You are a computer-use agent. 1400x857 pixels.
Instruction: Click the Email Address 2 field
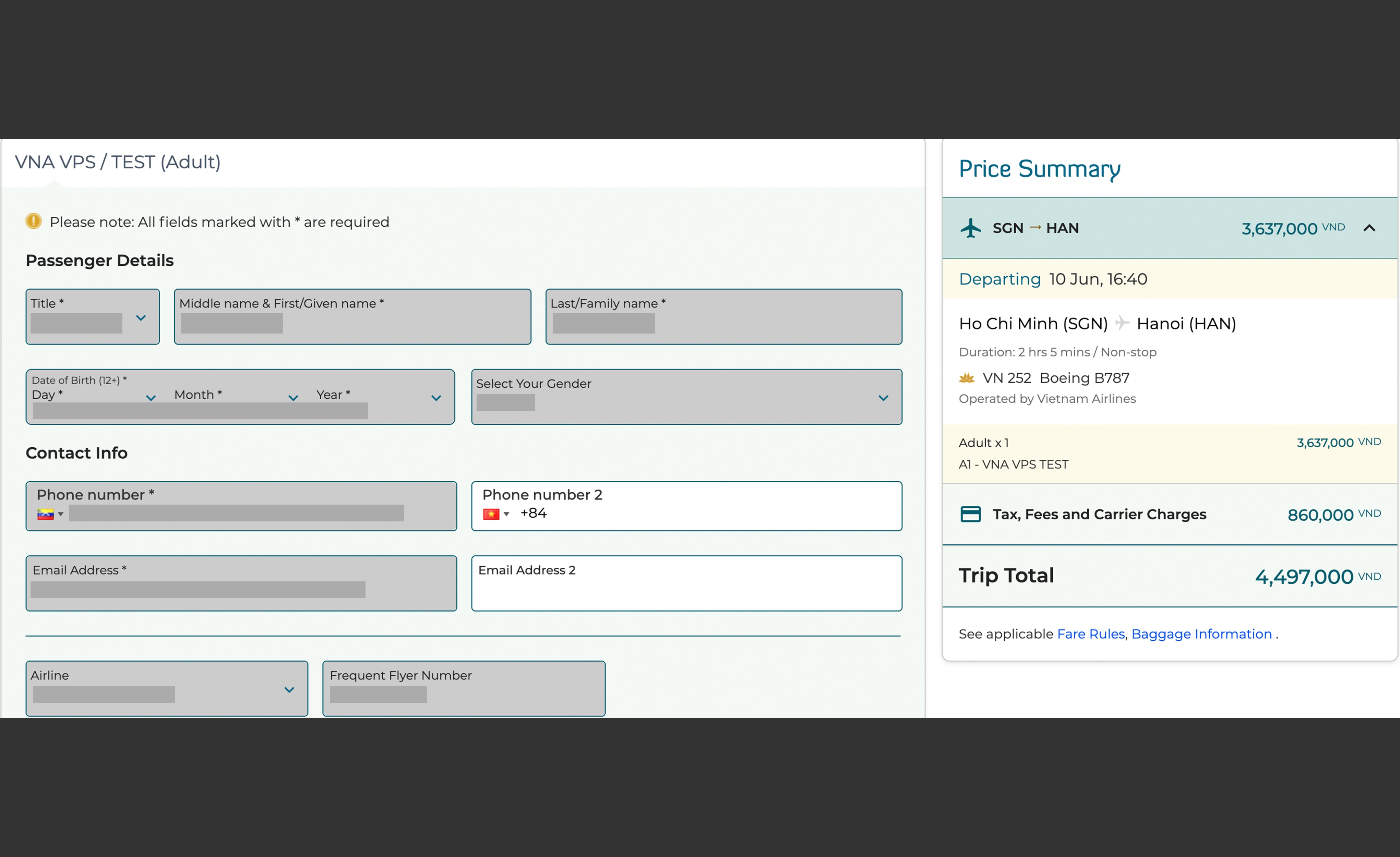click(x=686, y=583)
